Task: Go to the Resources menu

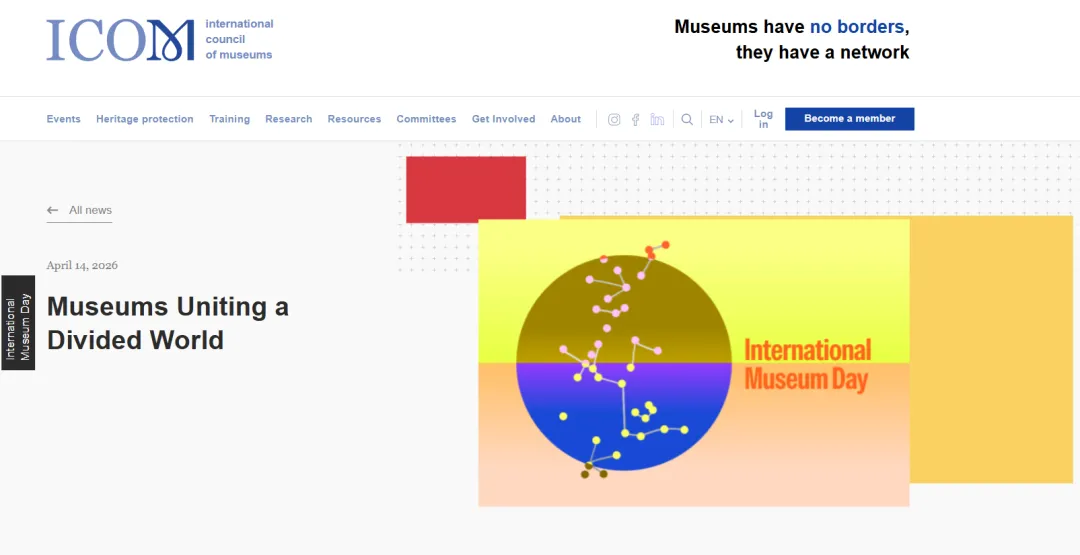Action: (x=354, y=119)
